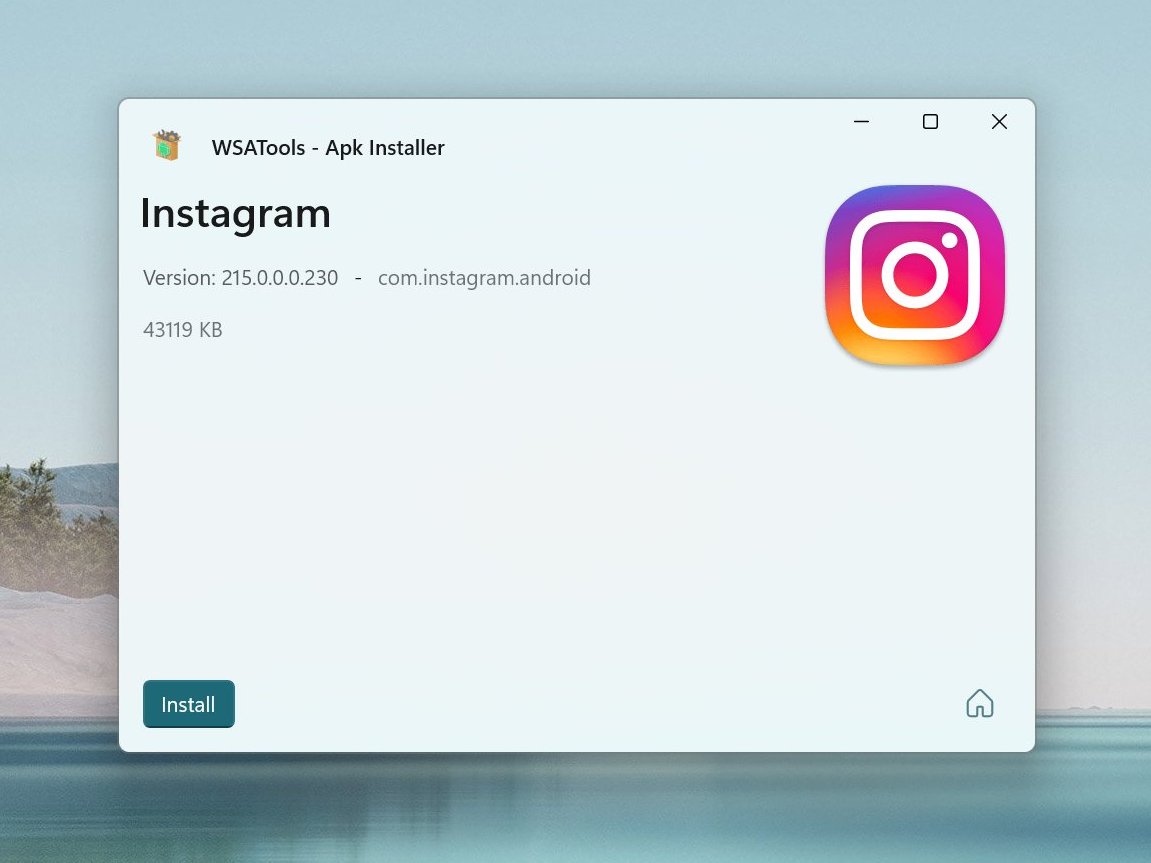This screenshot has width=1151, height=863.
Task: Click the "Instagram" app name heading
Action: coord(236,215)
